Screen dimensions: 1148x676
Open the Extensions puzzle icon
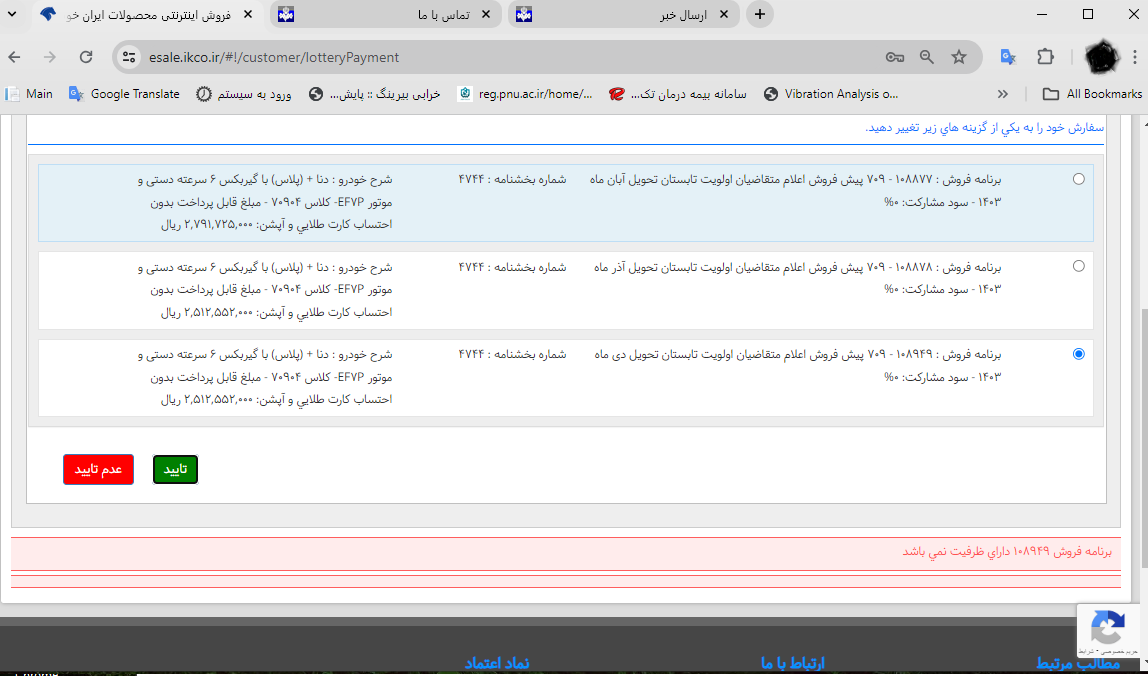pos(1046,57)
